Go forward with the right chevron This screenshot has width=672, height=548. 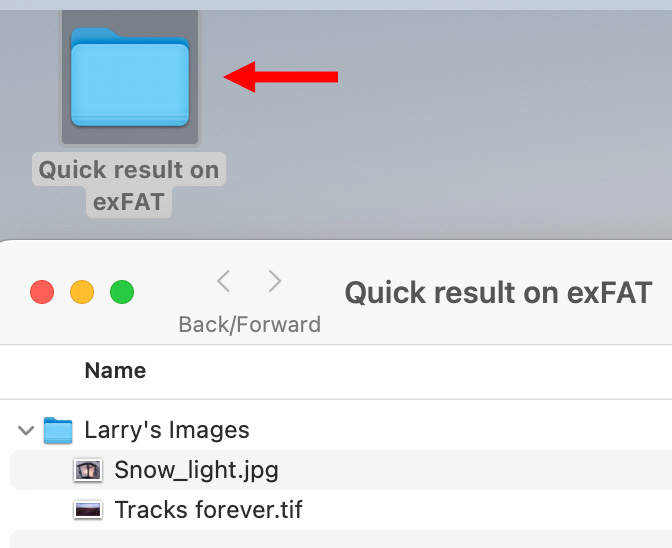tap(275, 282)
